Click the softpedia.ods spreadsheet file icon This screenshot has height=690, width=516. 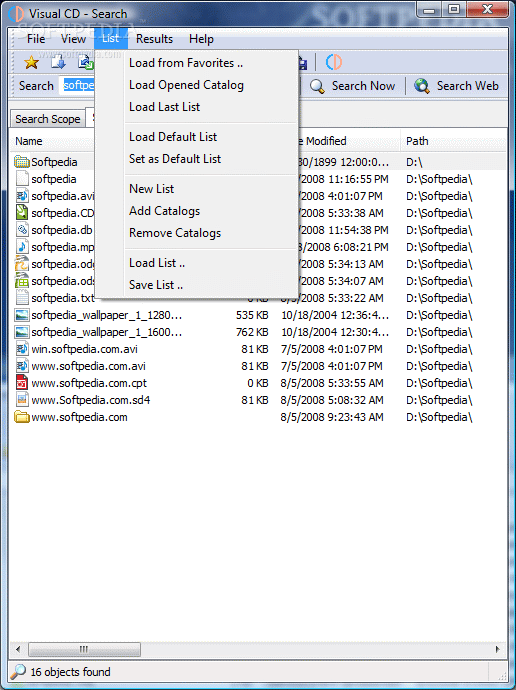coord(22,281)
